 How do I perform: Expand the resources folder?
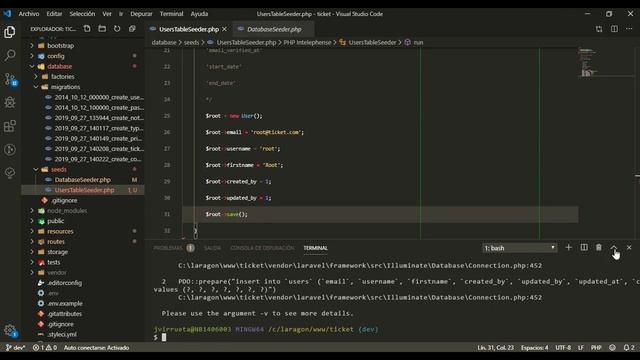[60, 231]
